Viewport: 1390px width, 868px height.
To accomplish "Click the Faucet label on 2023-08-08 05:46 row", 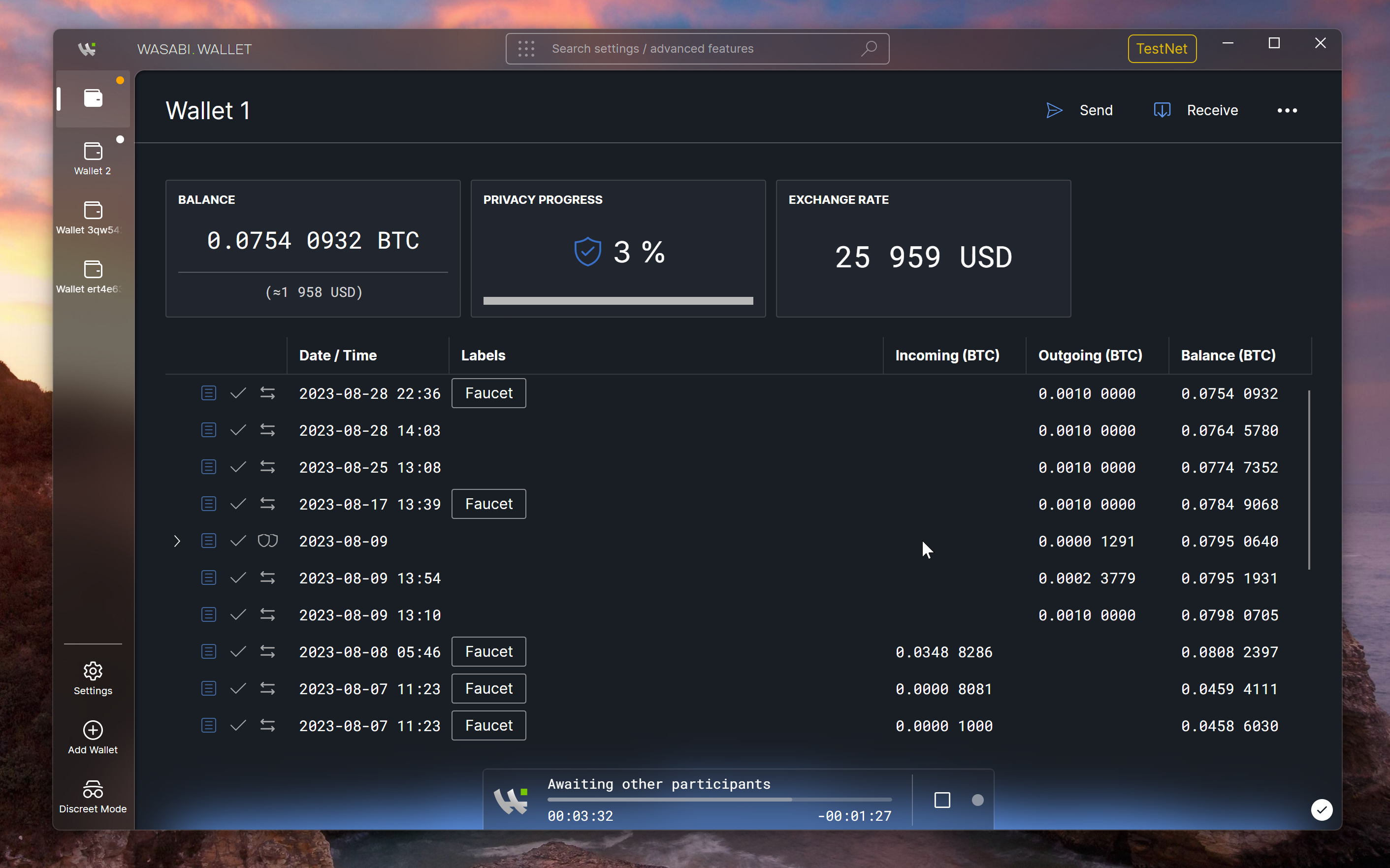I will [x=488, y=651].
